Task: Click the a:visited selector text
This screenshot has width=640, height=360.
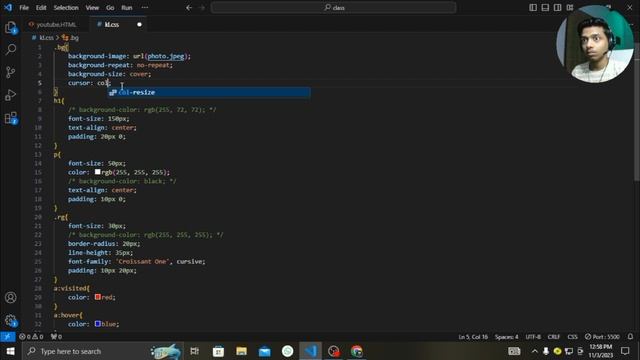Action: coord(71,288)
